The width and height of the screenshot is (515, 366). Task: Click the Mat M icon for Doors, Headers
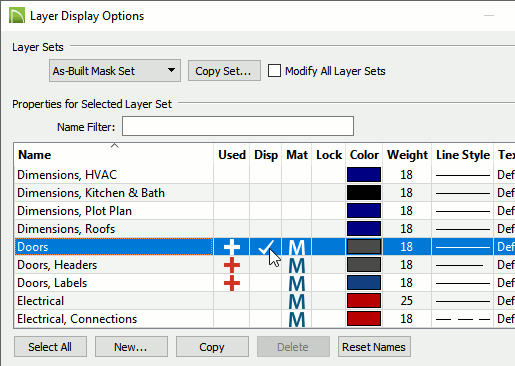click(297, 265)
